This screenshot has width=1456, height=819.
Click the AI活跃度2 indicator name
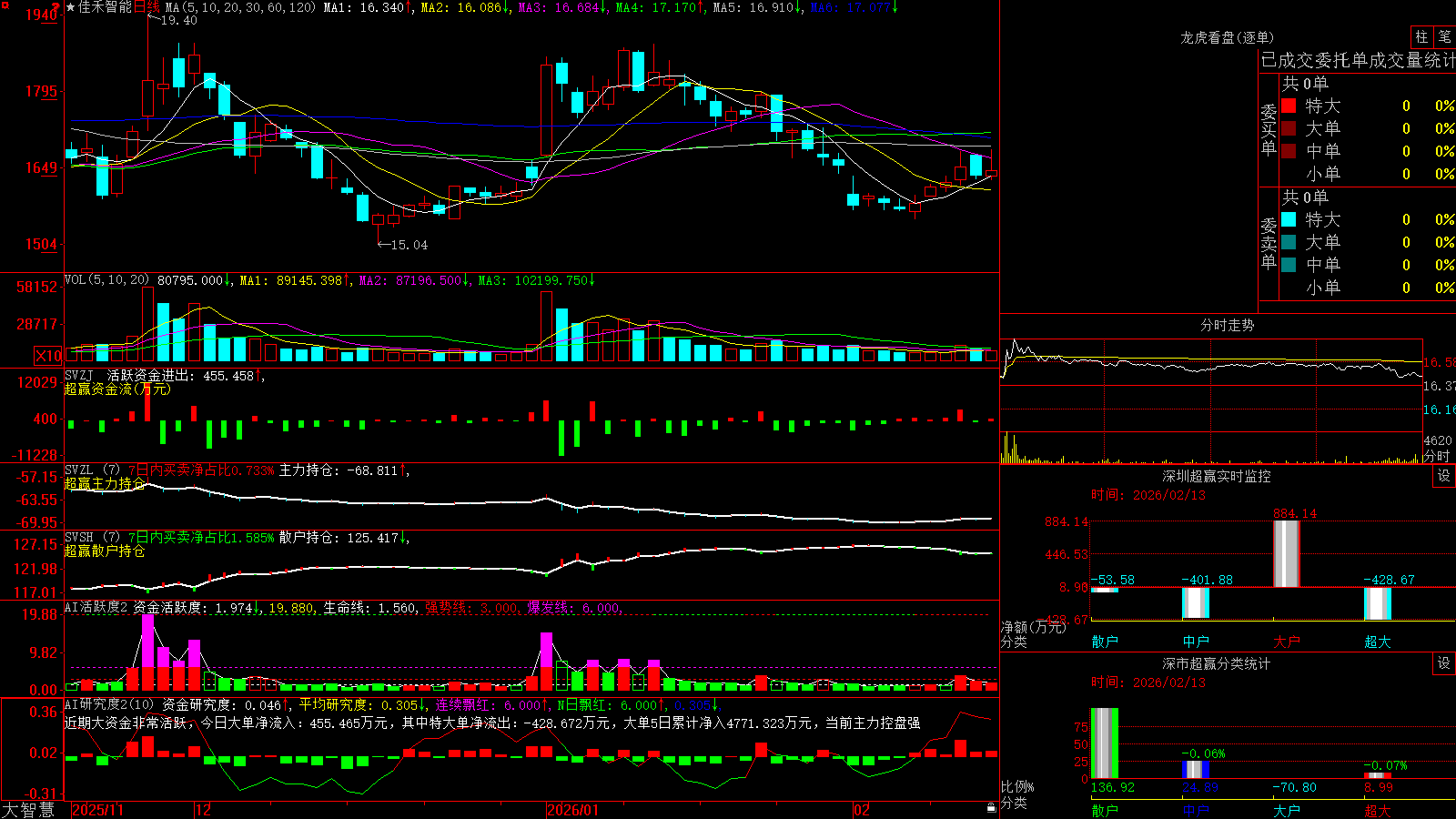click(96, 608)
